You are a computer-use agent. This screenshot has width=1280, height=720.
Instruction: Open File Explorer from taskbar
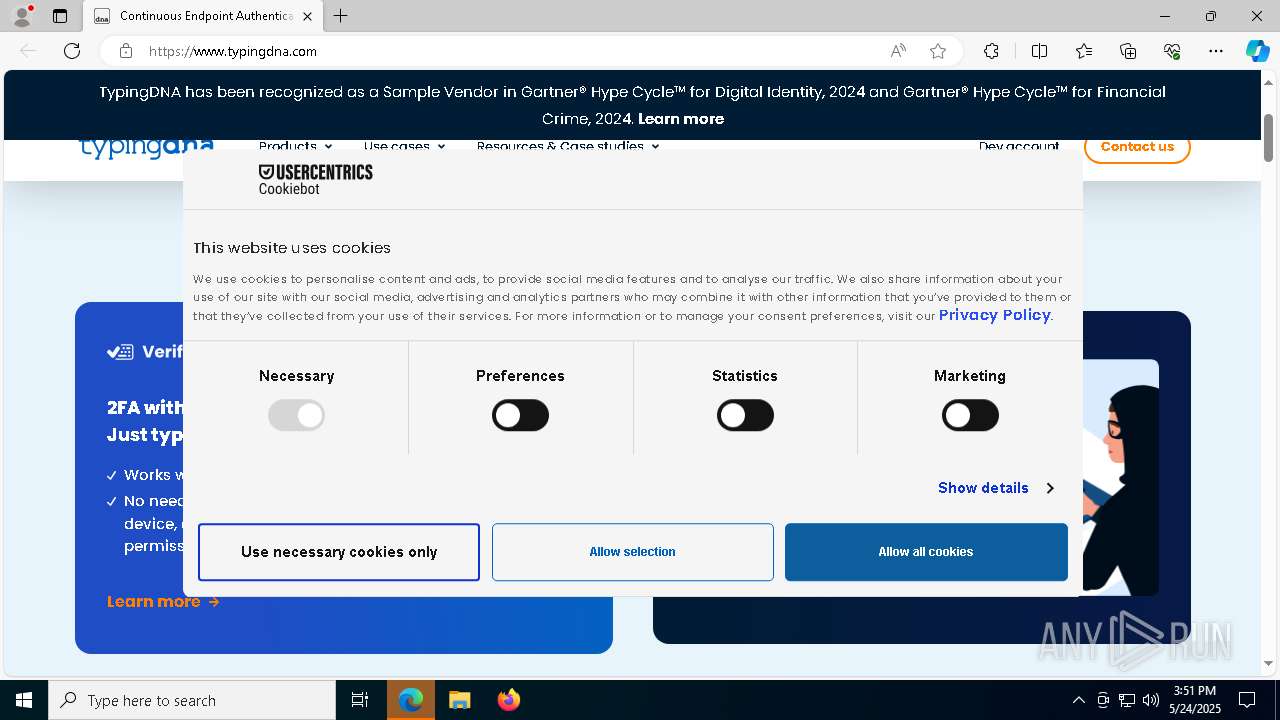(x=459, y=700)
